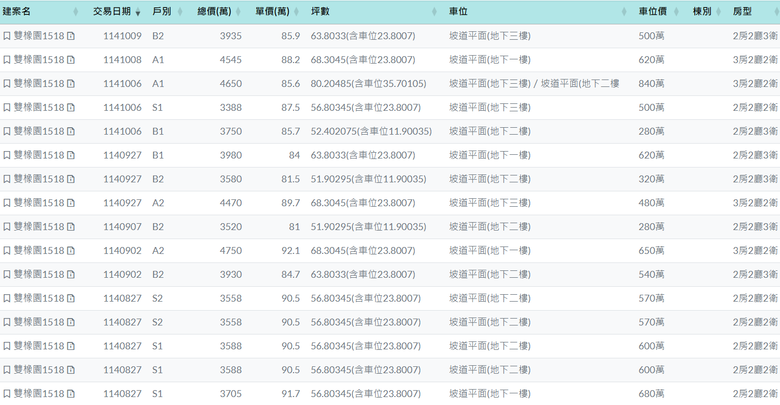The image size is (780, 405).
Task: Select unit price cell 91.7
Action: [x=291, y=394]
